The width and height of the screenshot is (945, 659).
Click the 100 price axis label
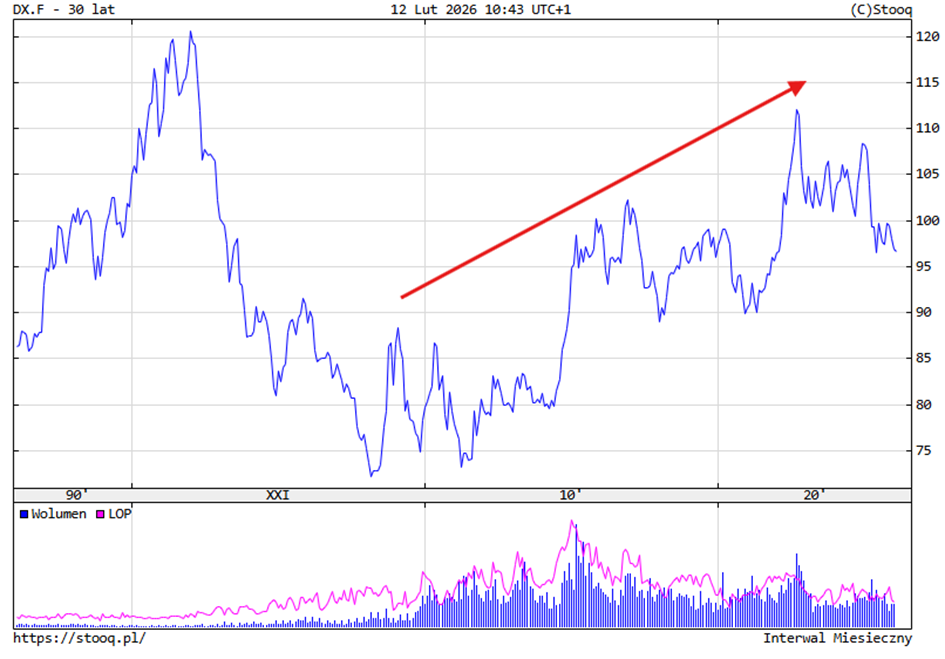tap(928, 221)
